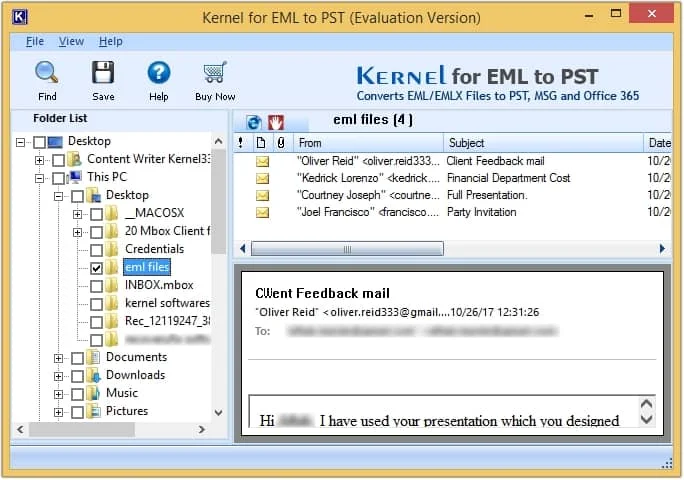Click envelope icon of Courtney Joseph mail
The height and width of the screenshot is (480, 684).
(262, 195)
